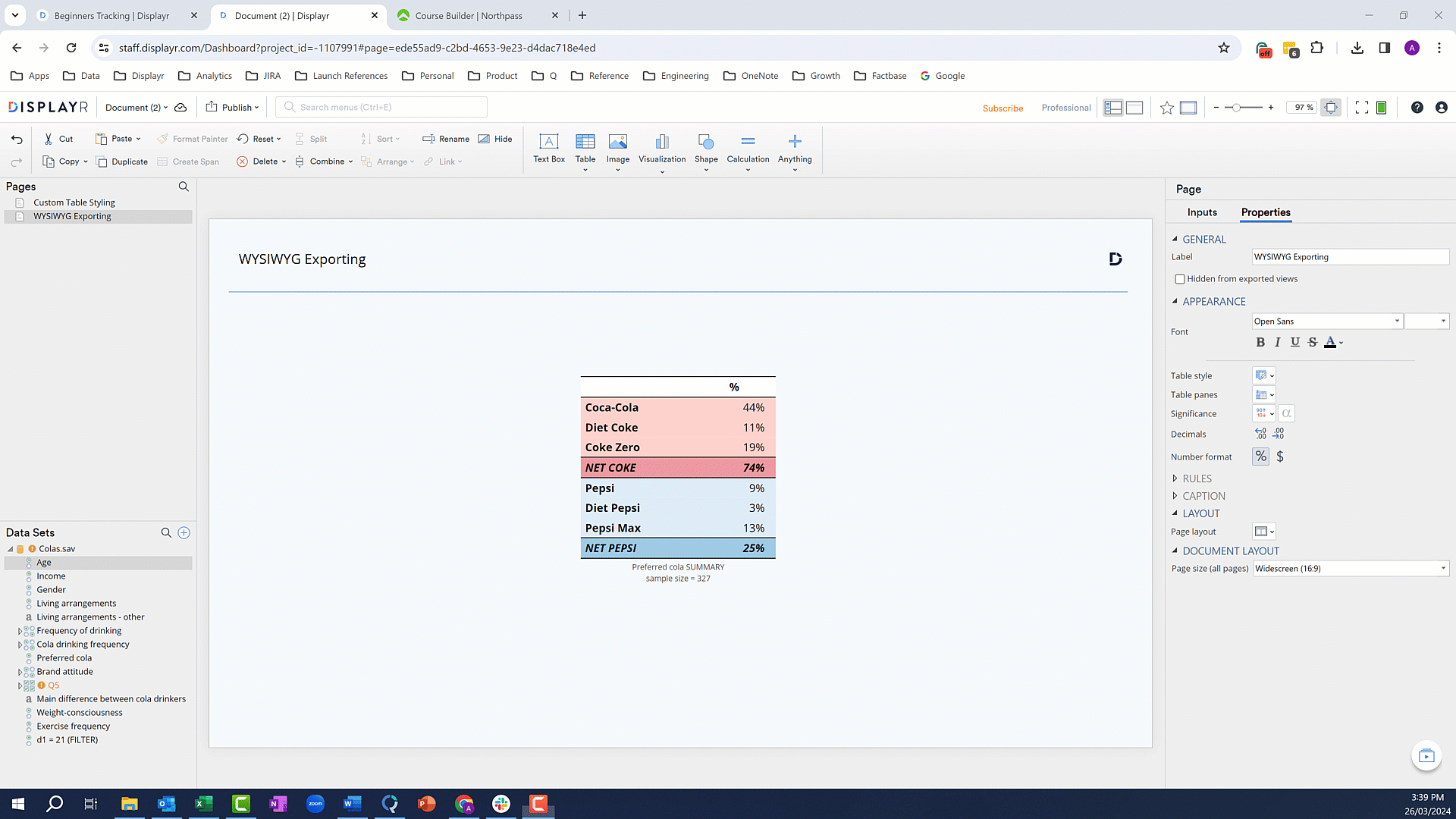Screen dimensions: 1456x819
Task: Click the Search menus field
Action: coord(381,107)
